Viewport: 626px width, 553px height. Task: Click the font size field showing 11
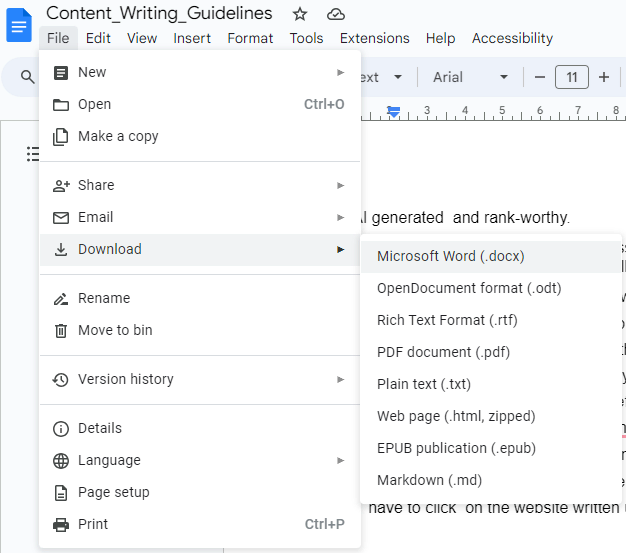(x=572, y=77)
